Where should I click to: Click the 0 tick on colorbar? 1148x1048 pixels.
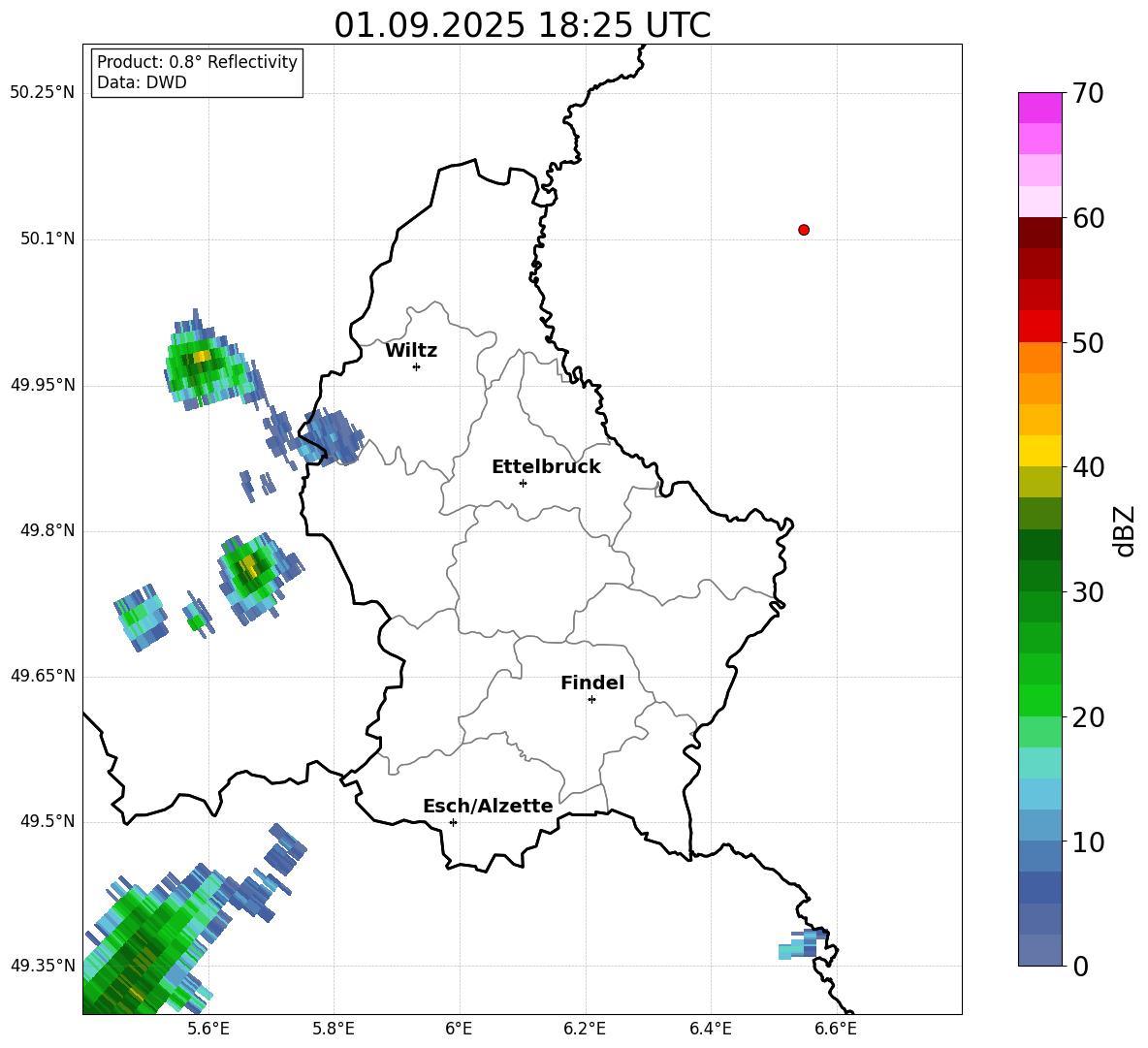pos(1080,966)
